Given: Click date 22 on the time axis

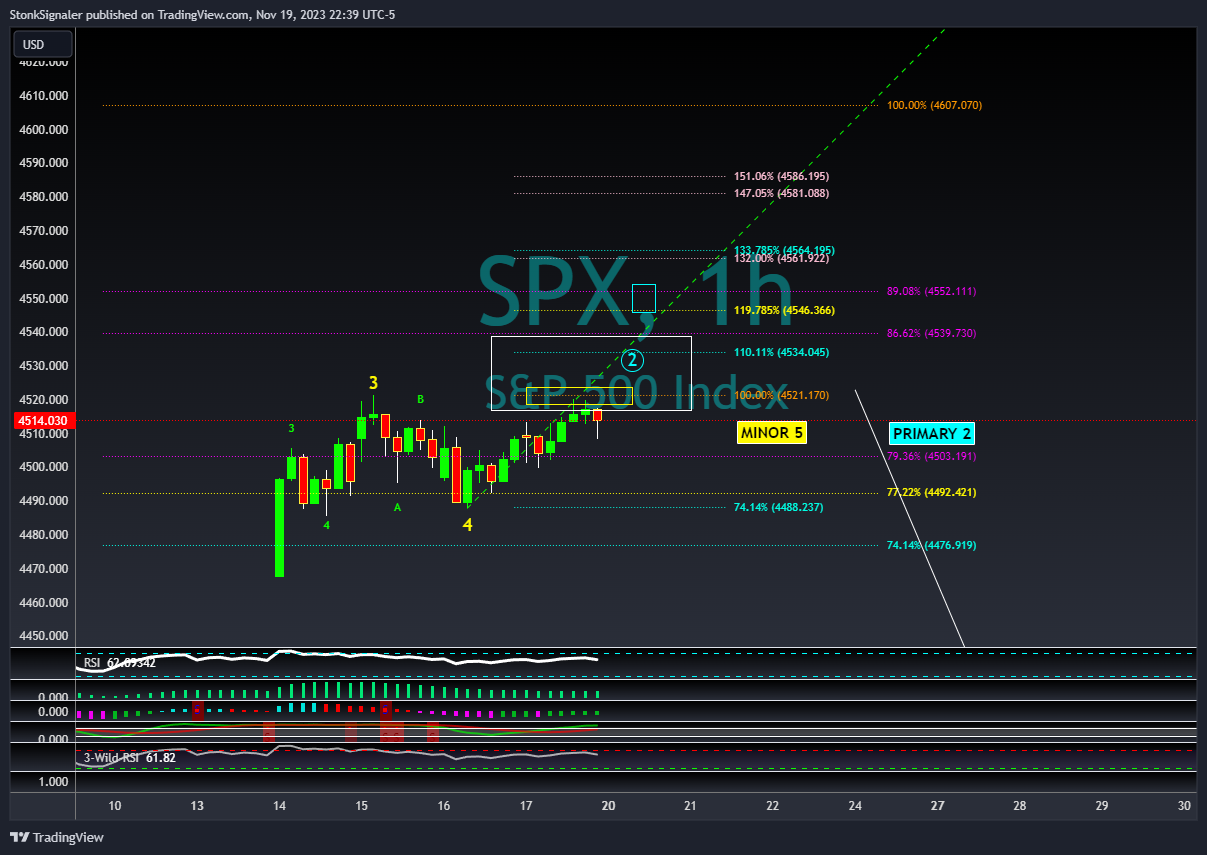Looking at the screenshot, I should coord(772,806).
